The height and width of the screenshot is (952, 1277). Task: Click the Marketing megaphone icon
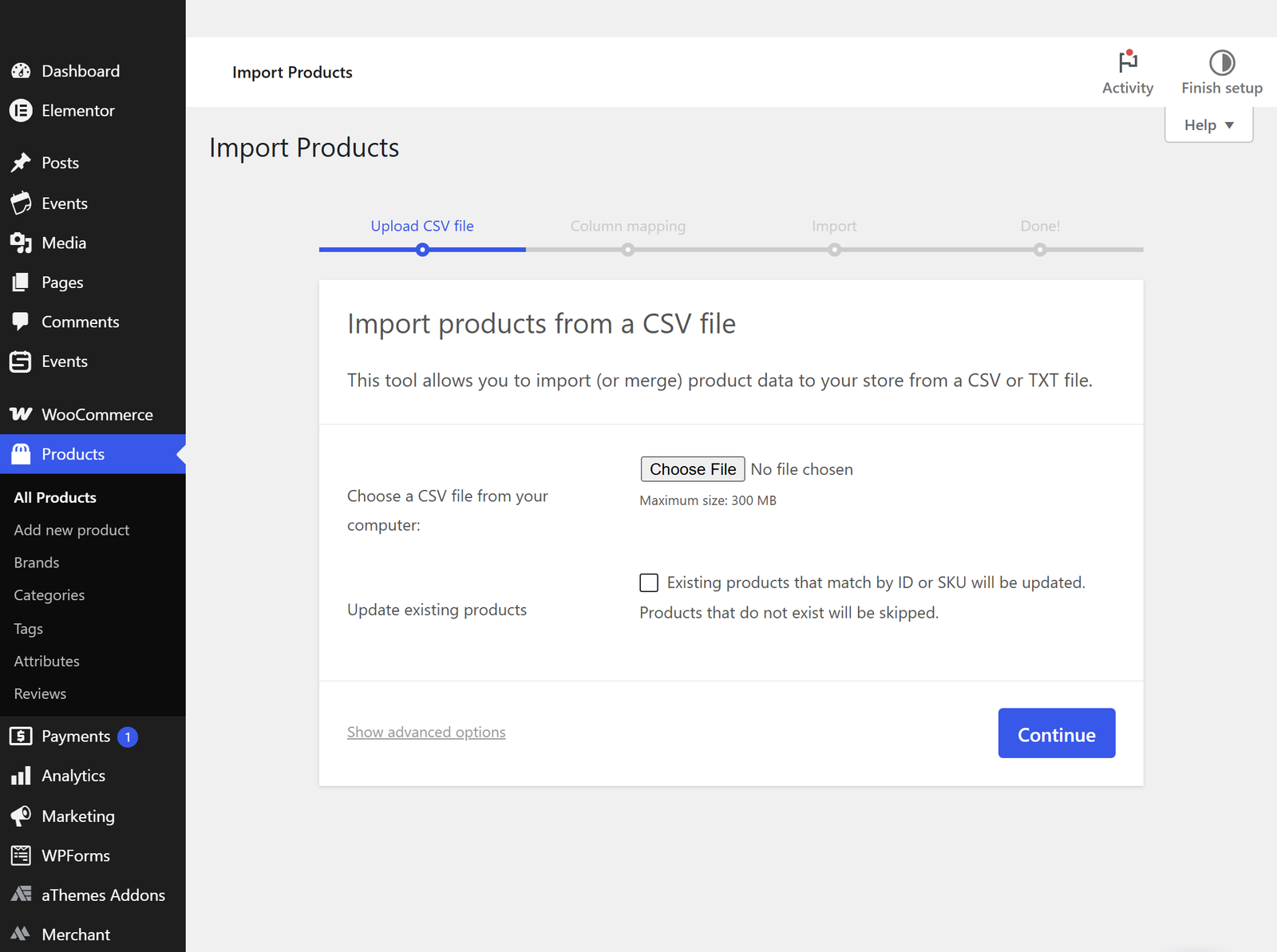pyautogui.click(x=21, y=816)
